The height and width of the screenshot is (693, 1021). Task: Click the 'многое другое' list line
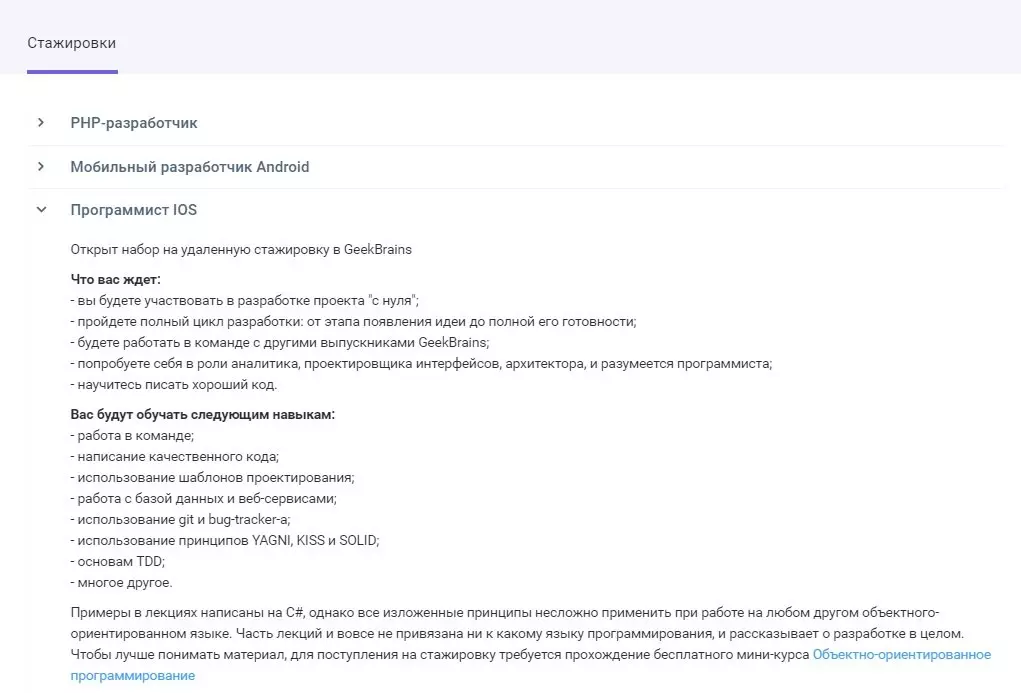click(121, 582)
